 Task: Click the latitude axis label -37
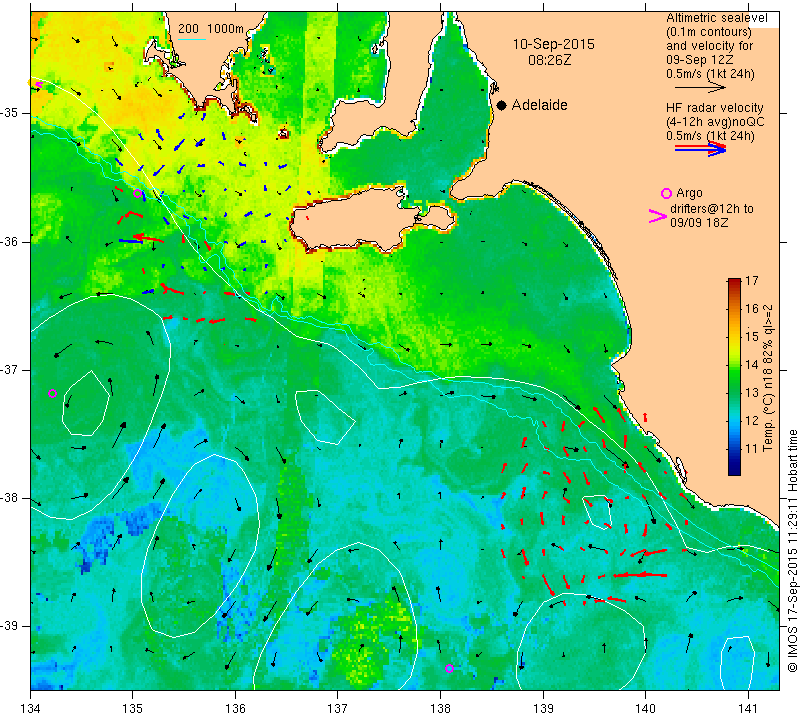coord(10,369)
